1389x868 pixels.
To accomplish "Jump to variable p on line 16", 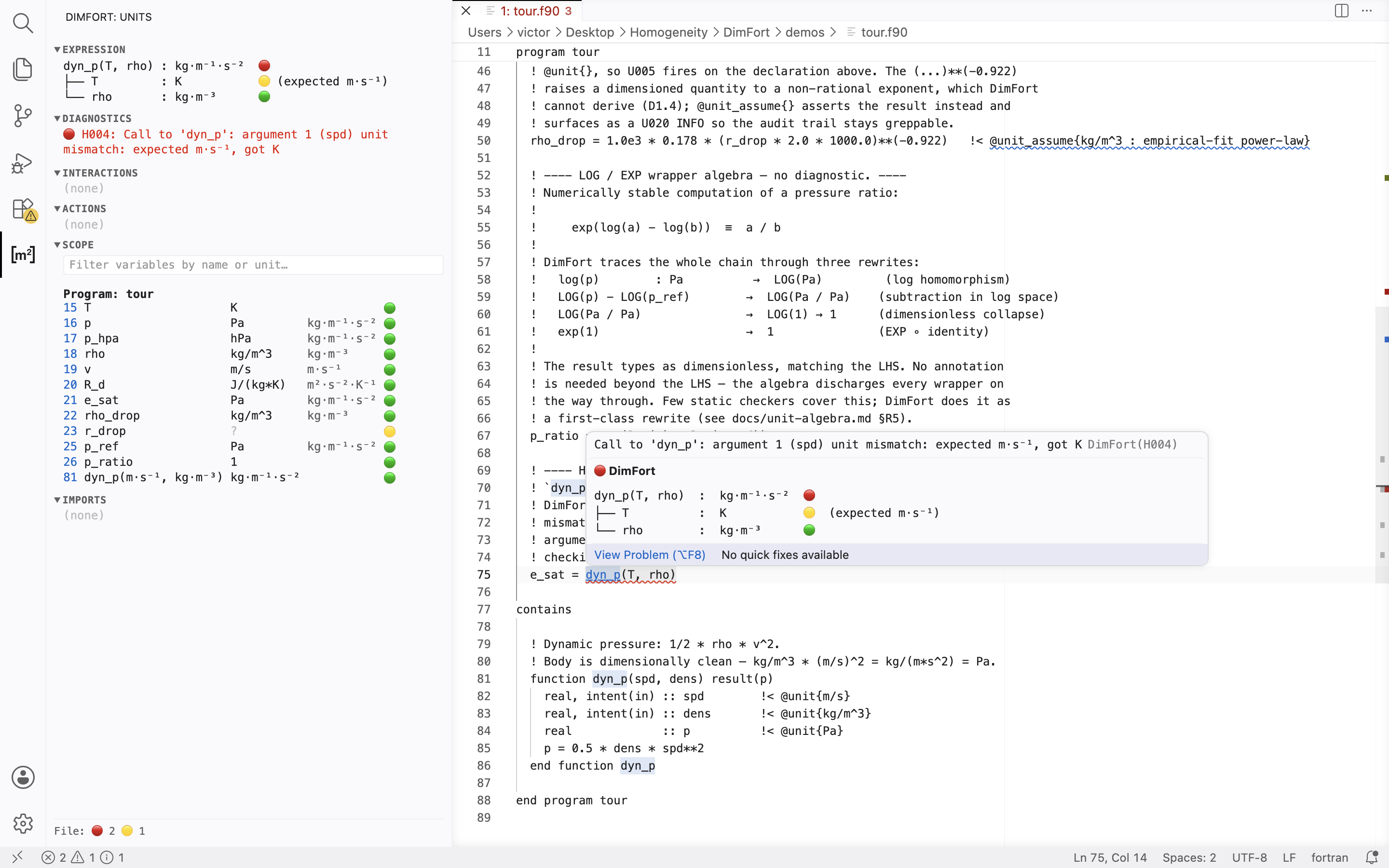I will (230, 323).
